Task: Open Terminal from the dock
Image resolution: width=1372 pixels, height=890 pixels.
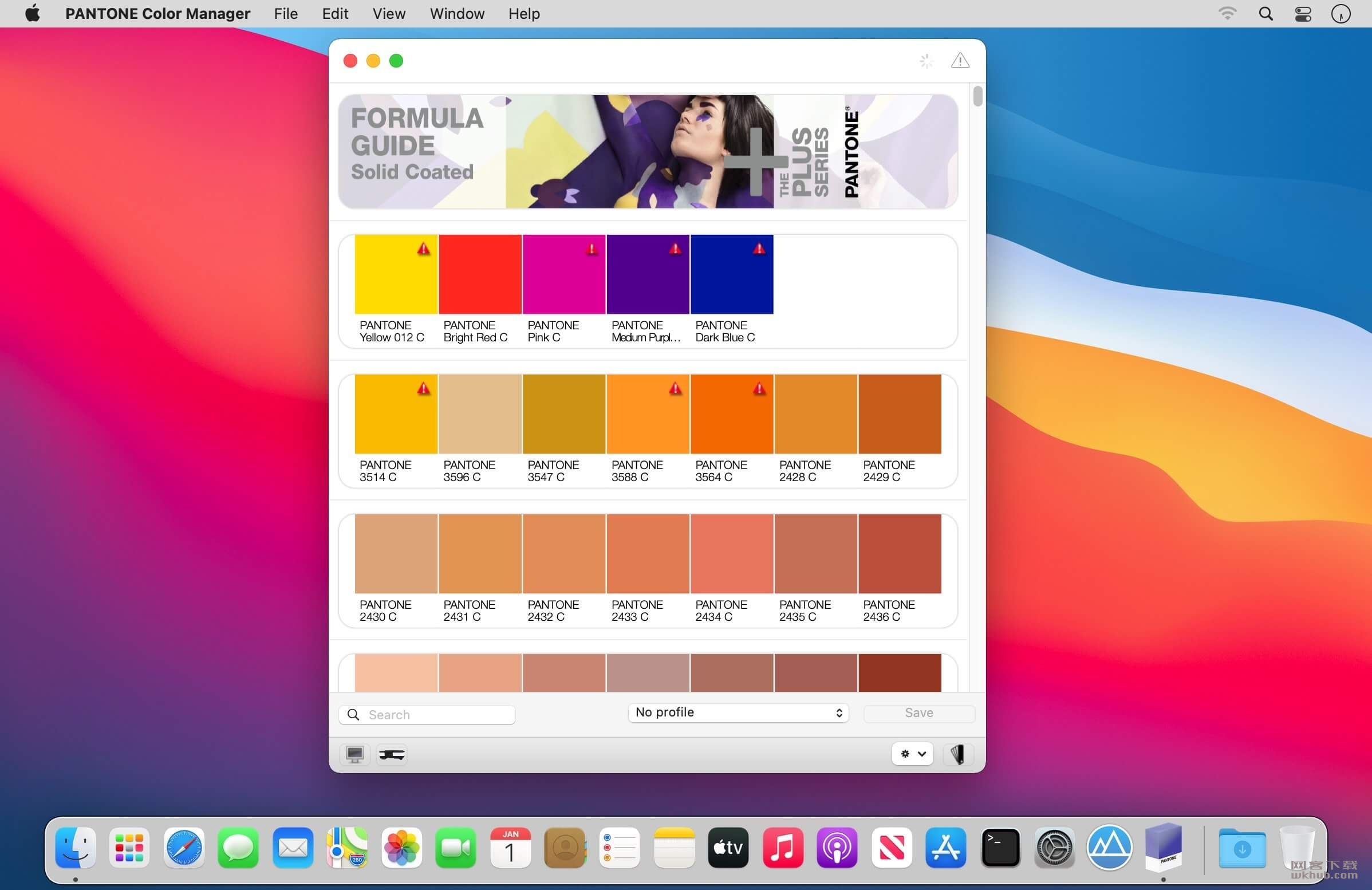Action: pyautogui.click(x=1001, y=848)
